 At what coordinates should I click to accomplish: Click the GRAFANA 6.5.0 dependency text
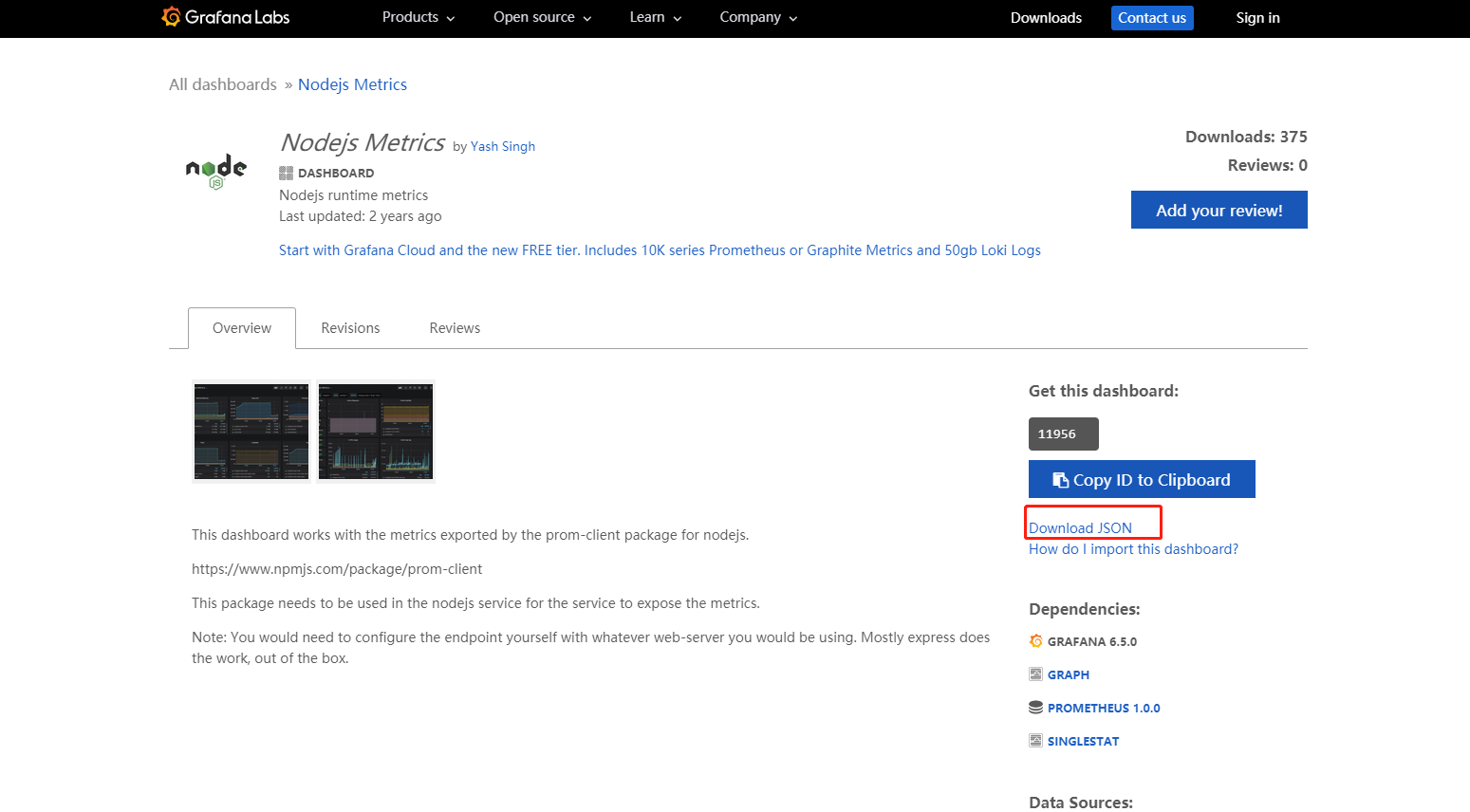pyautogui.click(x=1092, y=641)
